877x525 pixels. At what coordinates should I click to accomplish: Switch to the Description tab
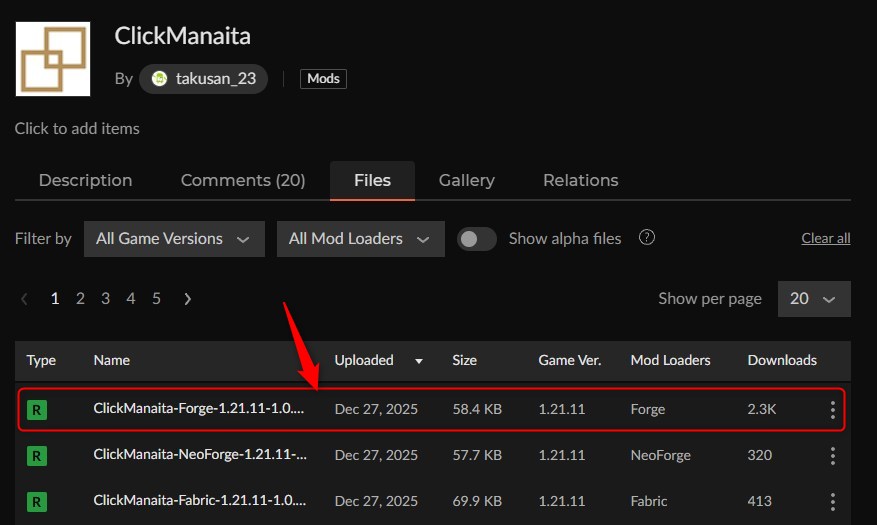pos(85,180)
